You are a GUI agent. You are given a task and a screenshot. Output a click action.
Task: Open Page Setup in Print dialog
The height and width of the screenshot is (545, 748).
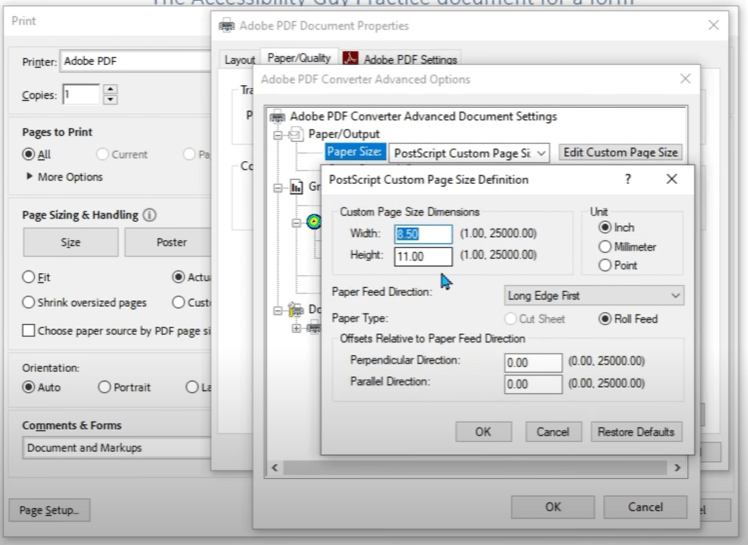[x=49, y=510]
